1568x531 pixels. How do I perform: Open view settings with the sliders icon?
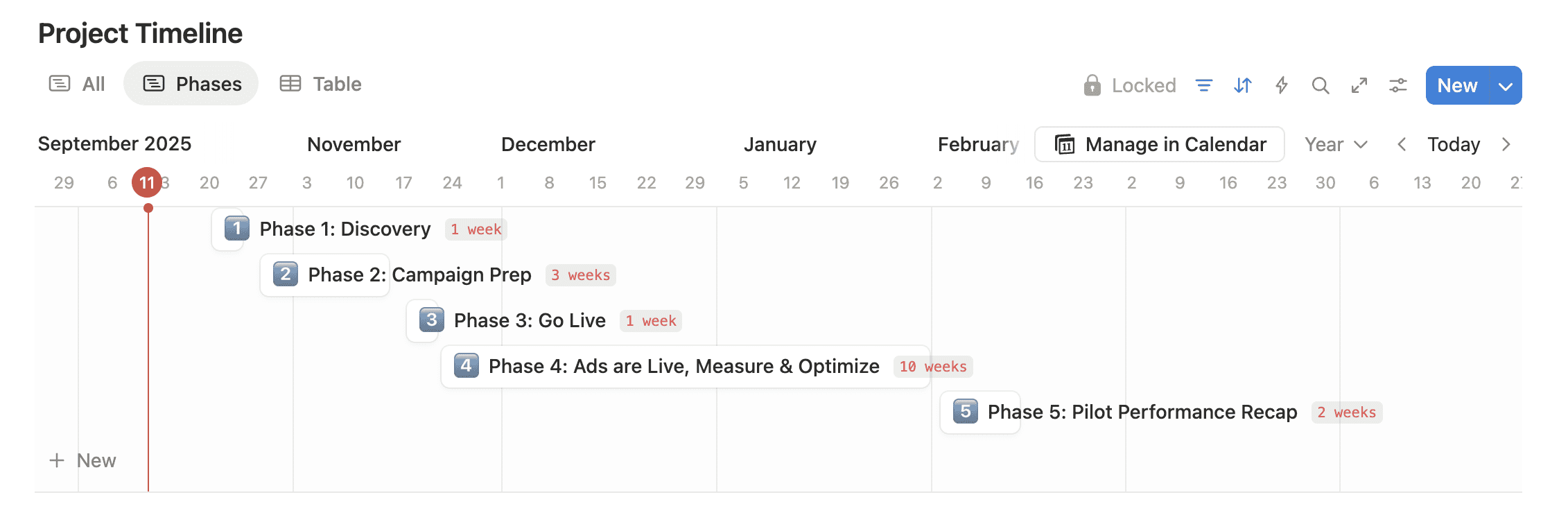coord(1398,85)
